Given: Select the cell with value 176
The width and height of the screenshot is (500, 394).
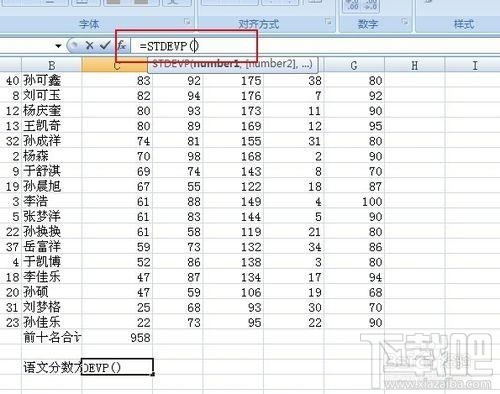Looking at the screenshot, I should pos(233,95).
